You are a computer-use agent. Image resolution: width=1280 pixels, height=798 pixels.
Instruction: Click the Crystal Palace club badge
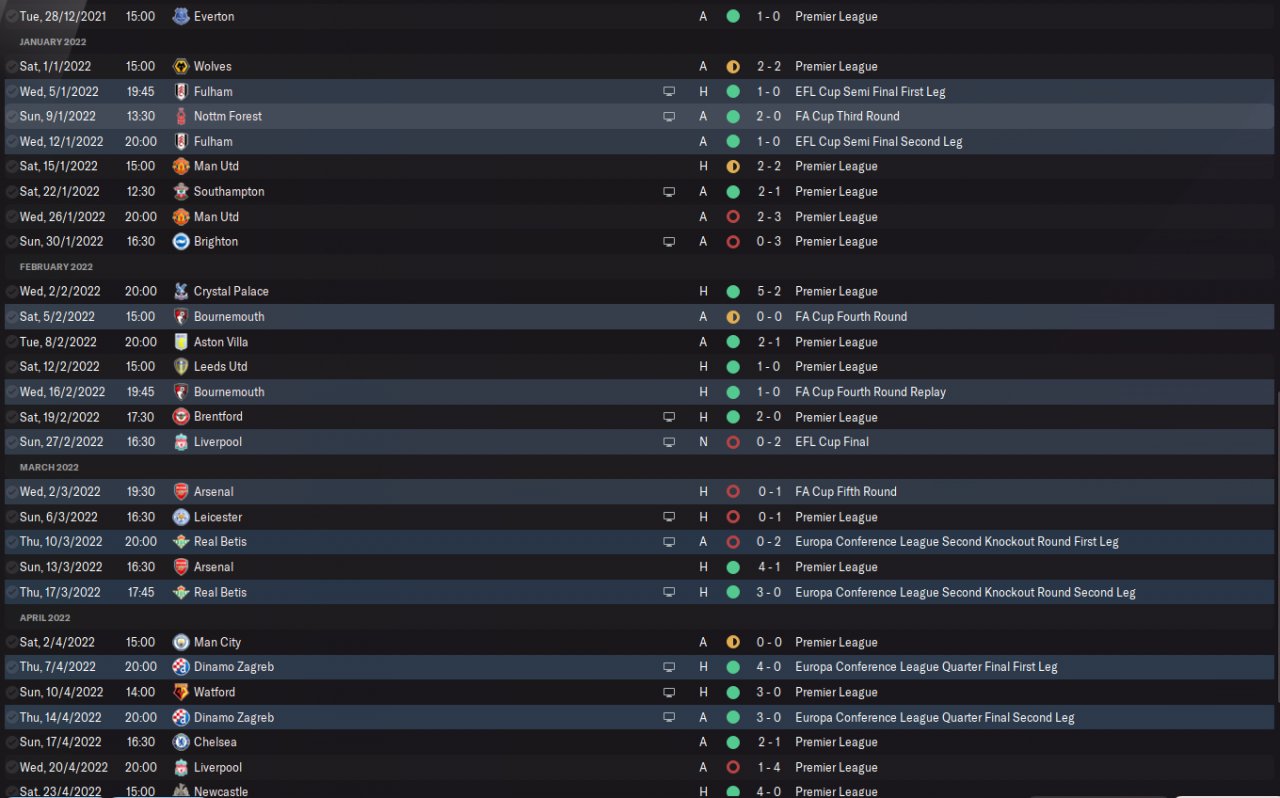point(181,291)
